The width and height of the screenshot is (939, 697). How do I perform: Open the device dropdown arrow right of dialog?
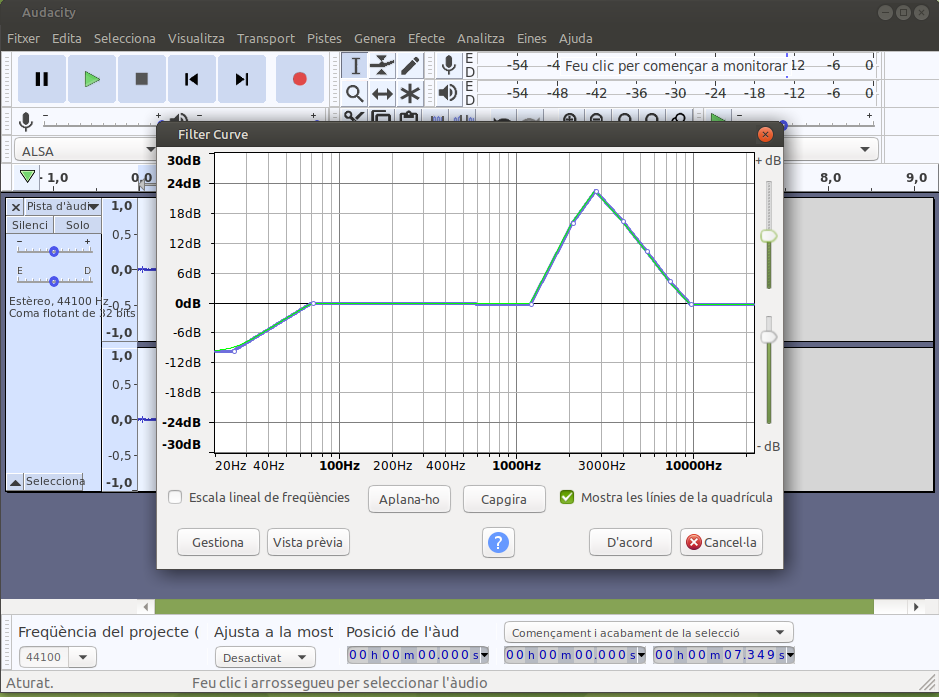(x=865, y=149)
